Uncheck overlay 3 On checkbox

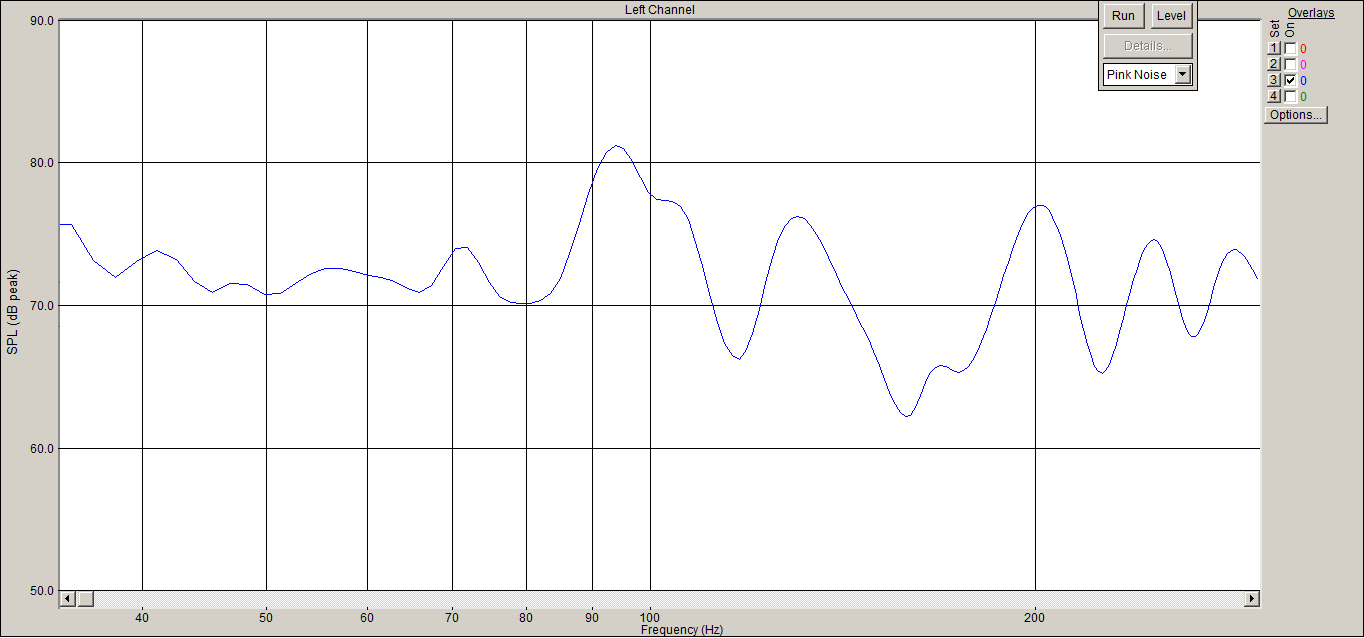tap(1290, 80)
